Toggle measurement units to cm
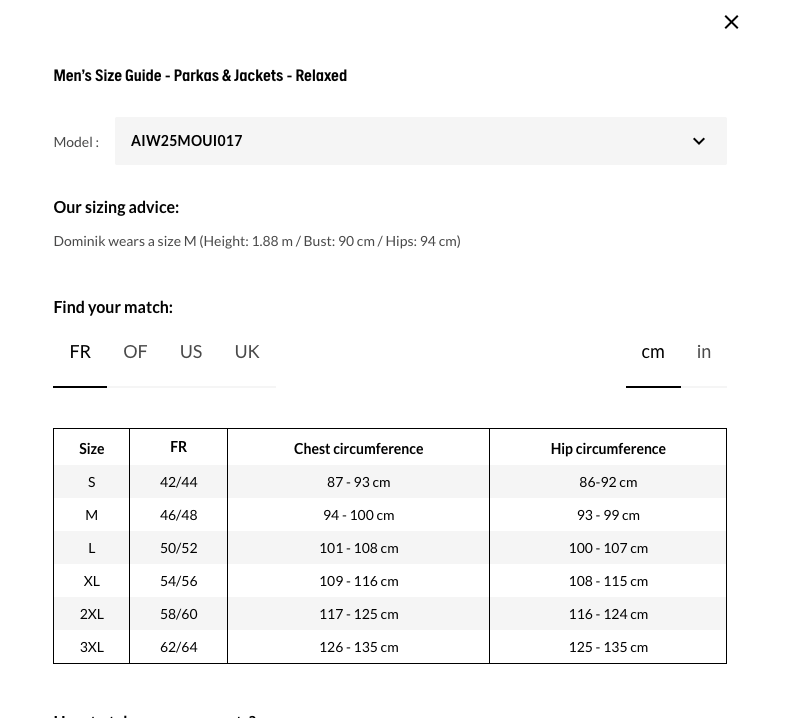 [652, 352]
